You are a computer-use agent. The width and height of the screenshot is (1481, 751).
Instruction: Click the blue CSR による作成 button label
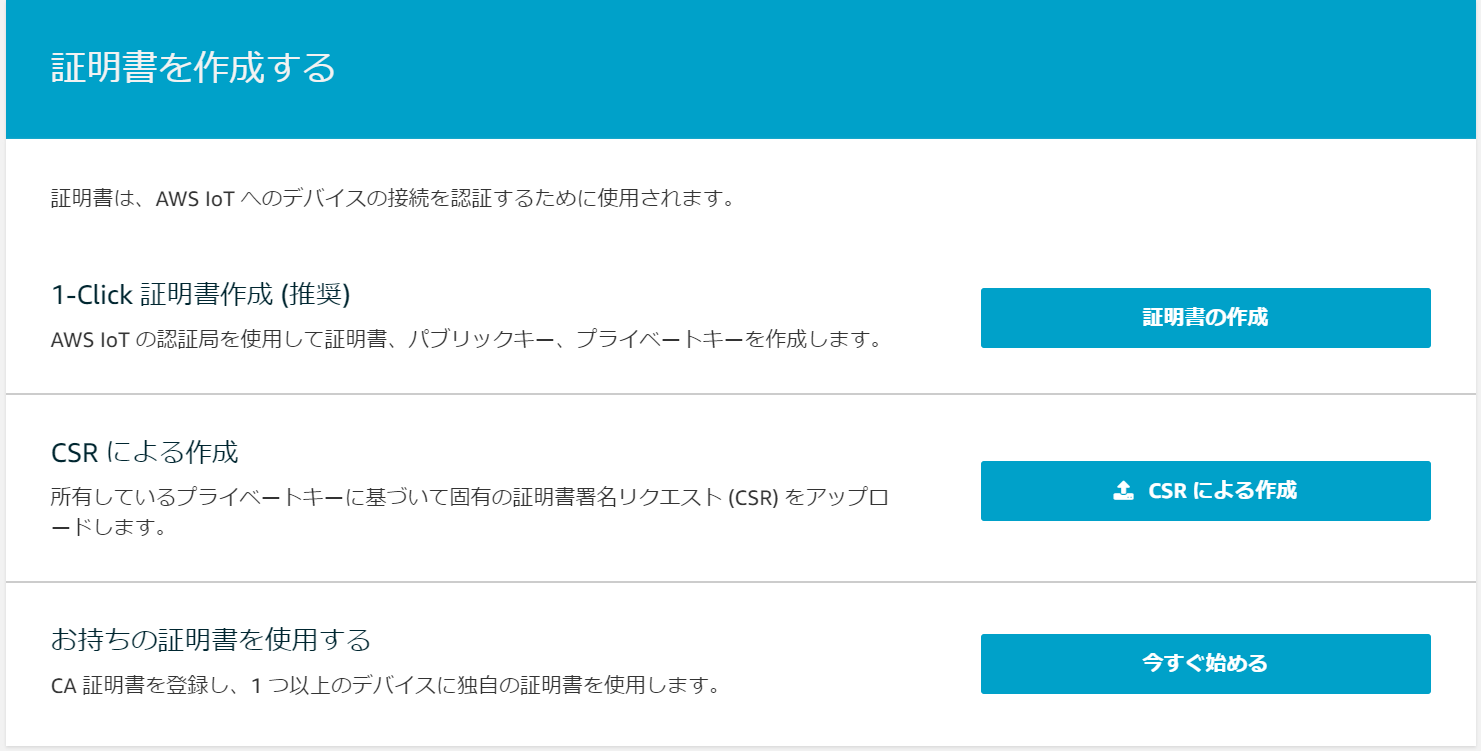1222,490
